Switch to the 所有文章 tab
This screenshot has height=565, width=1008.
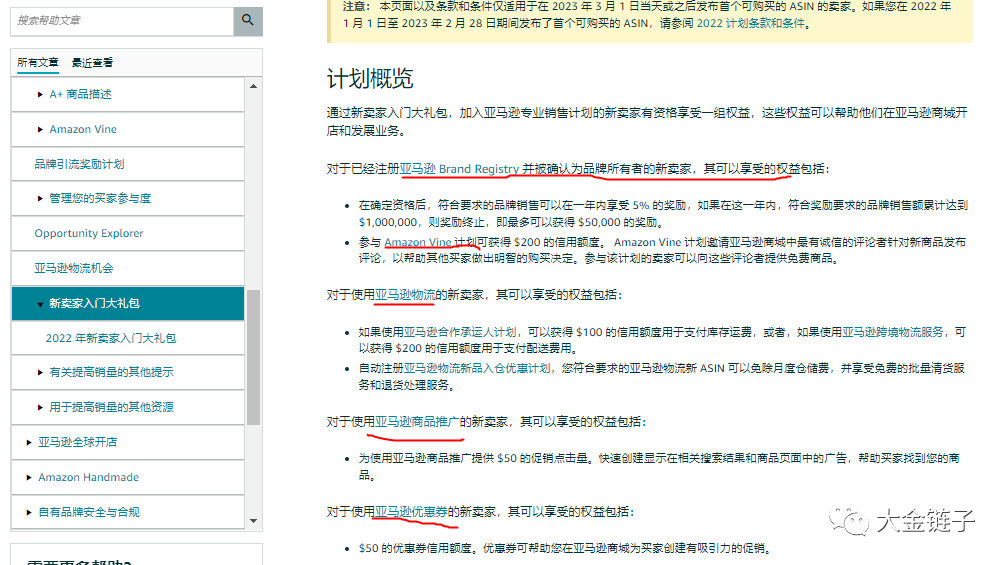(37, 62)
